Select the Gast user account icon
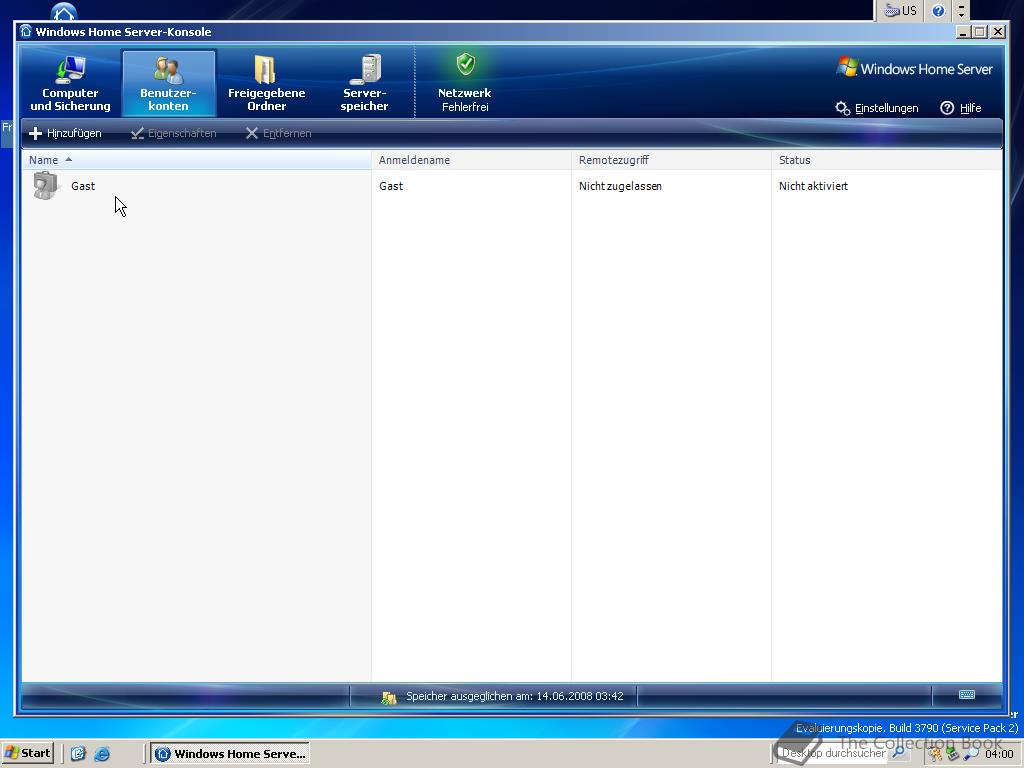The height and width of the screenshot is (768, 1024). [x=46, y=185]
